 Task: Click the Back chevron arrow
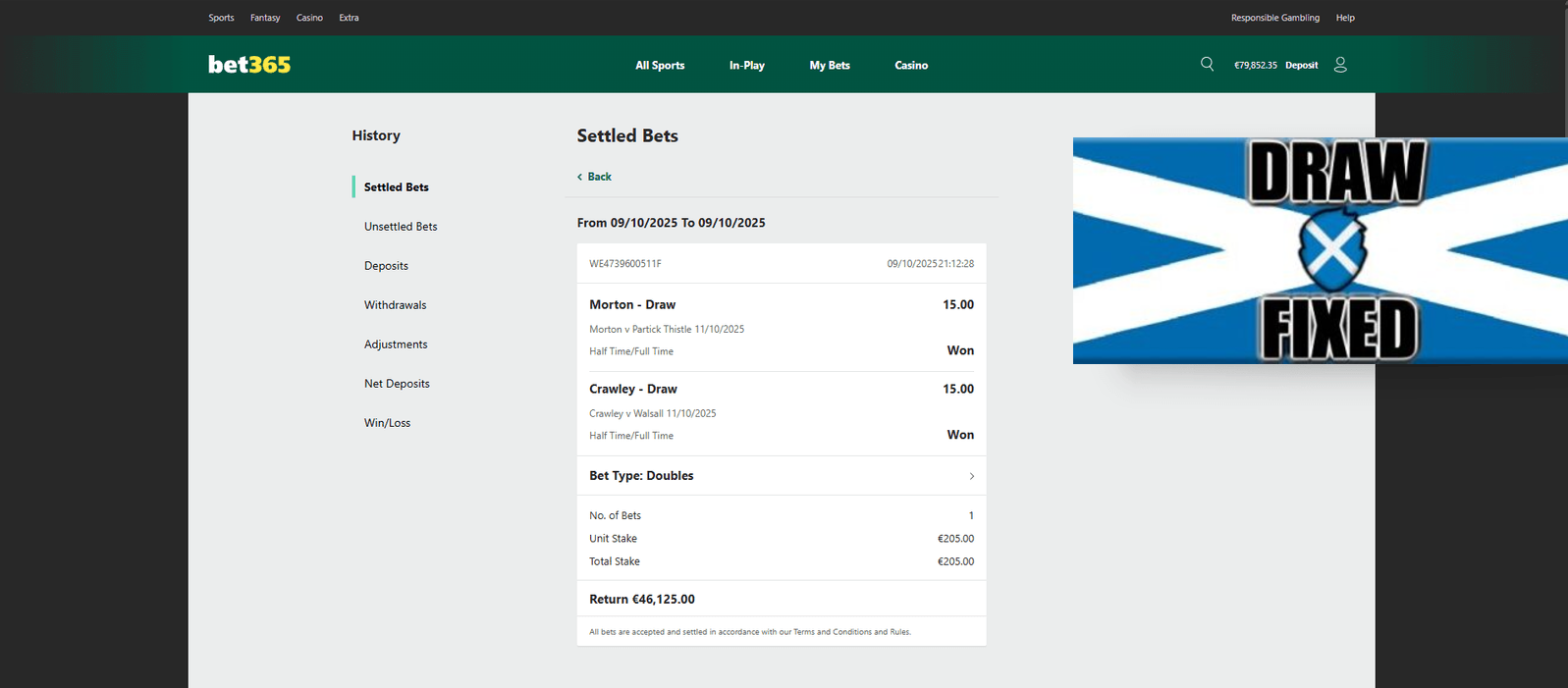(579, 177)
